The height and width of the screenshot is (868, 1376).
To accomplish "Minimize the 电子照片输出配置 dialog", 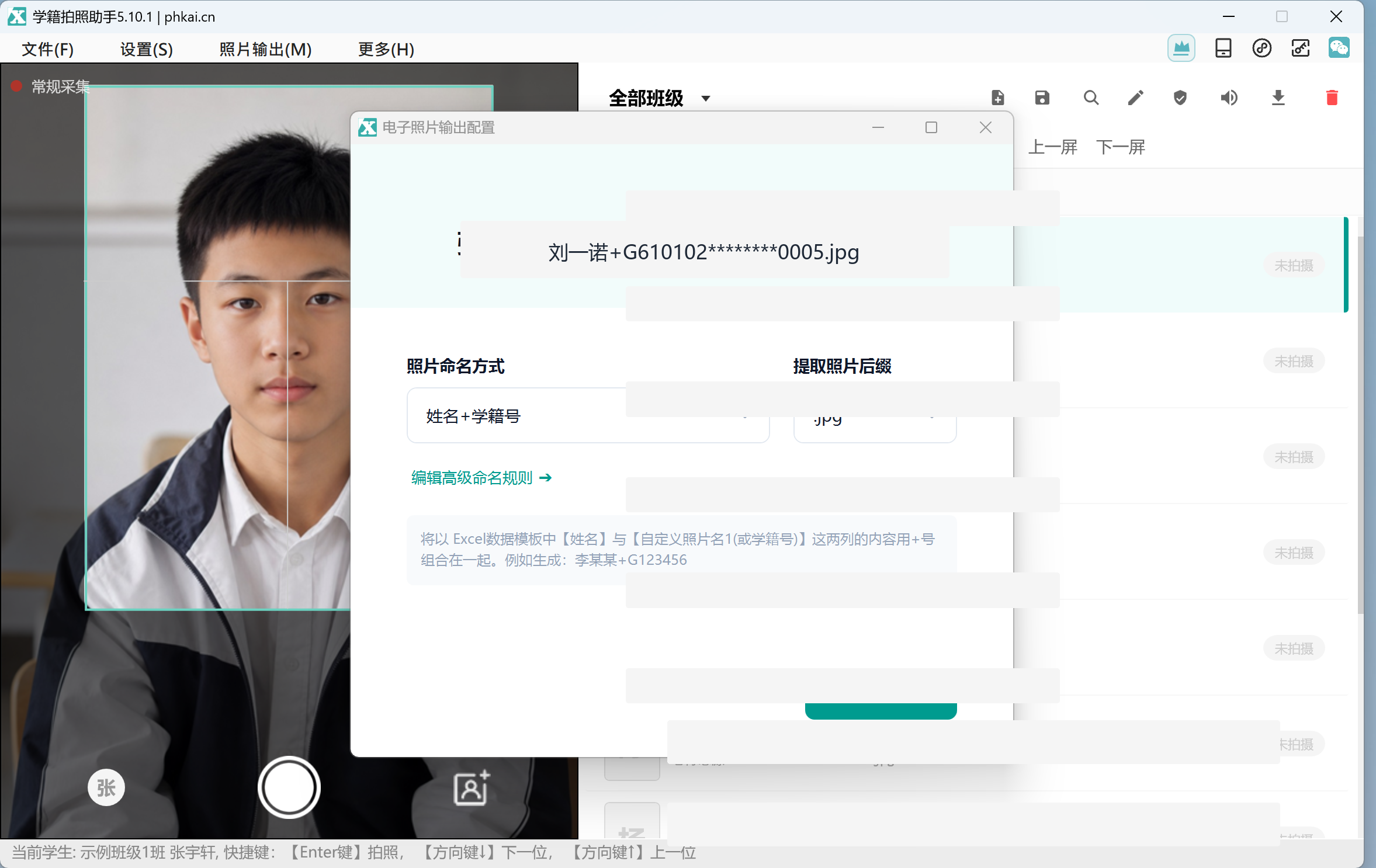I will click(878, 127).
